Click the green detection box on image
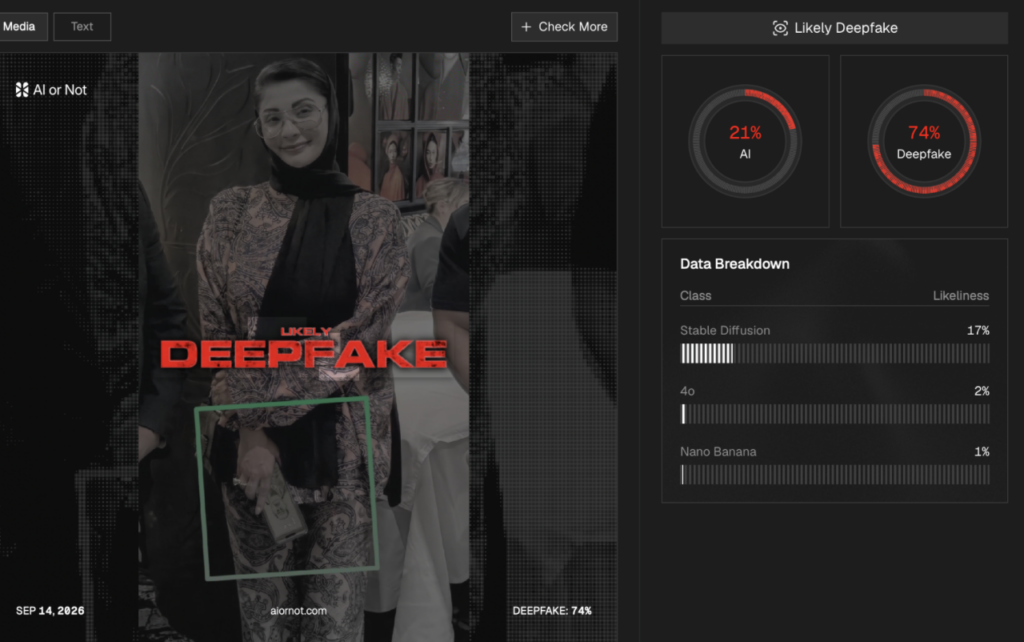The image size is (1024, 642). [x=287, y=488]
